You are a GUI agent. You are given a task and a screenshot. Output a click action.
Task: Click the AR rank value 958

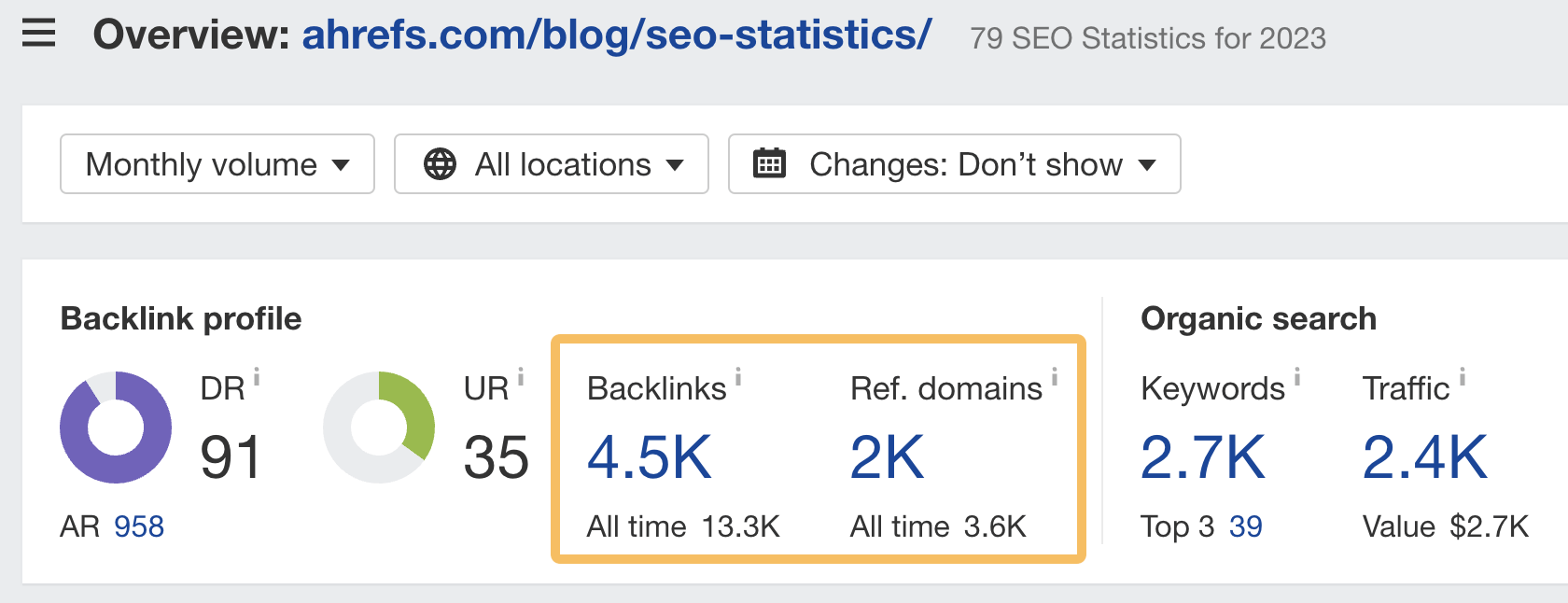coord(138,526)
